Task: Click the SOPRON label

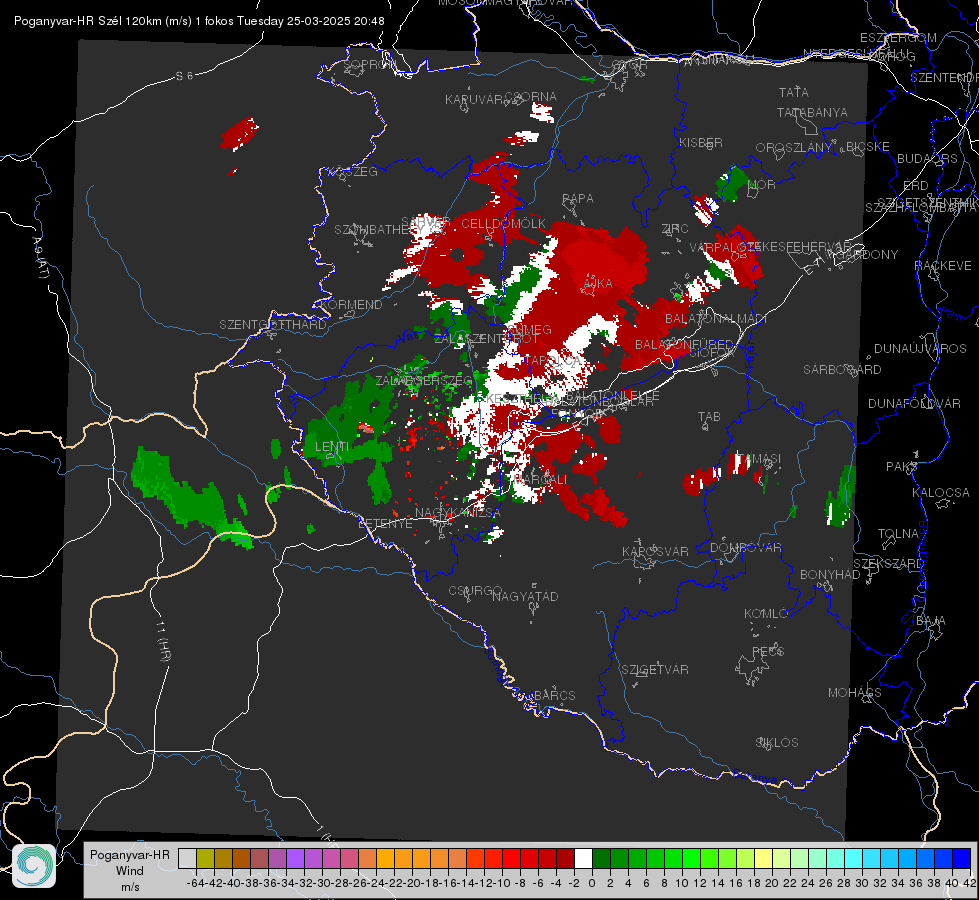Action: coord(369,64)
